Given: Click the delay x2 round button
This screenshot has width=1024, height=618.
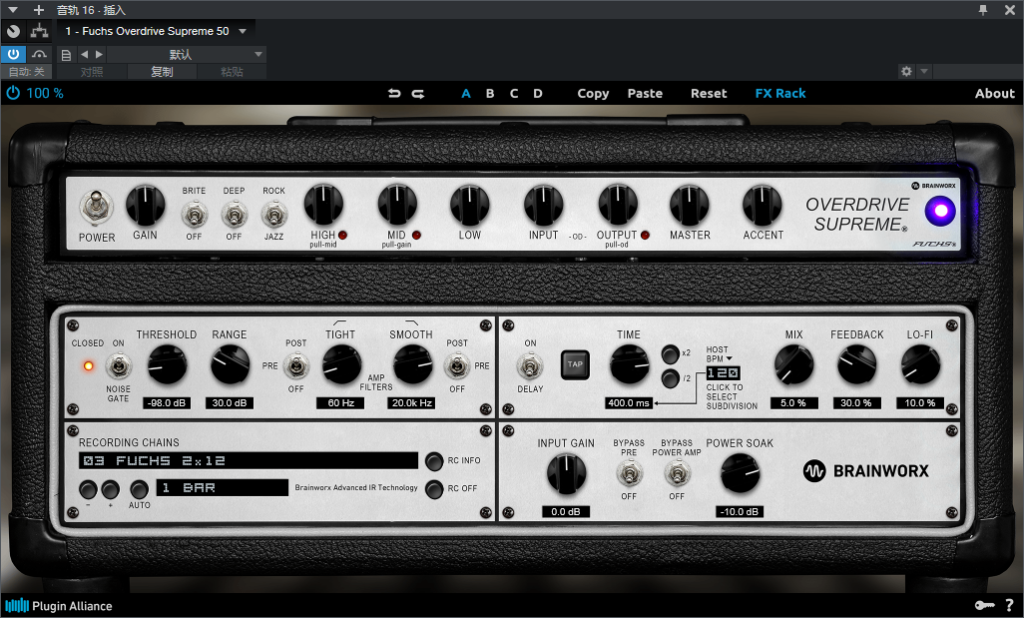Looking at the screenshot, I should [670, 354].
